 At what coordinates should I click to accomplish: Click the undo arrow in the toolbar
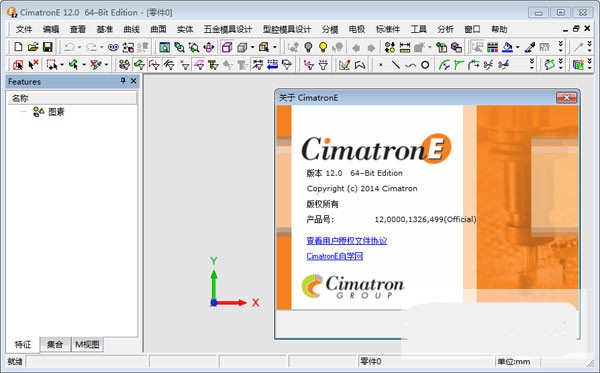point(69,47)
